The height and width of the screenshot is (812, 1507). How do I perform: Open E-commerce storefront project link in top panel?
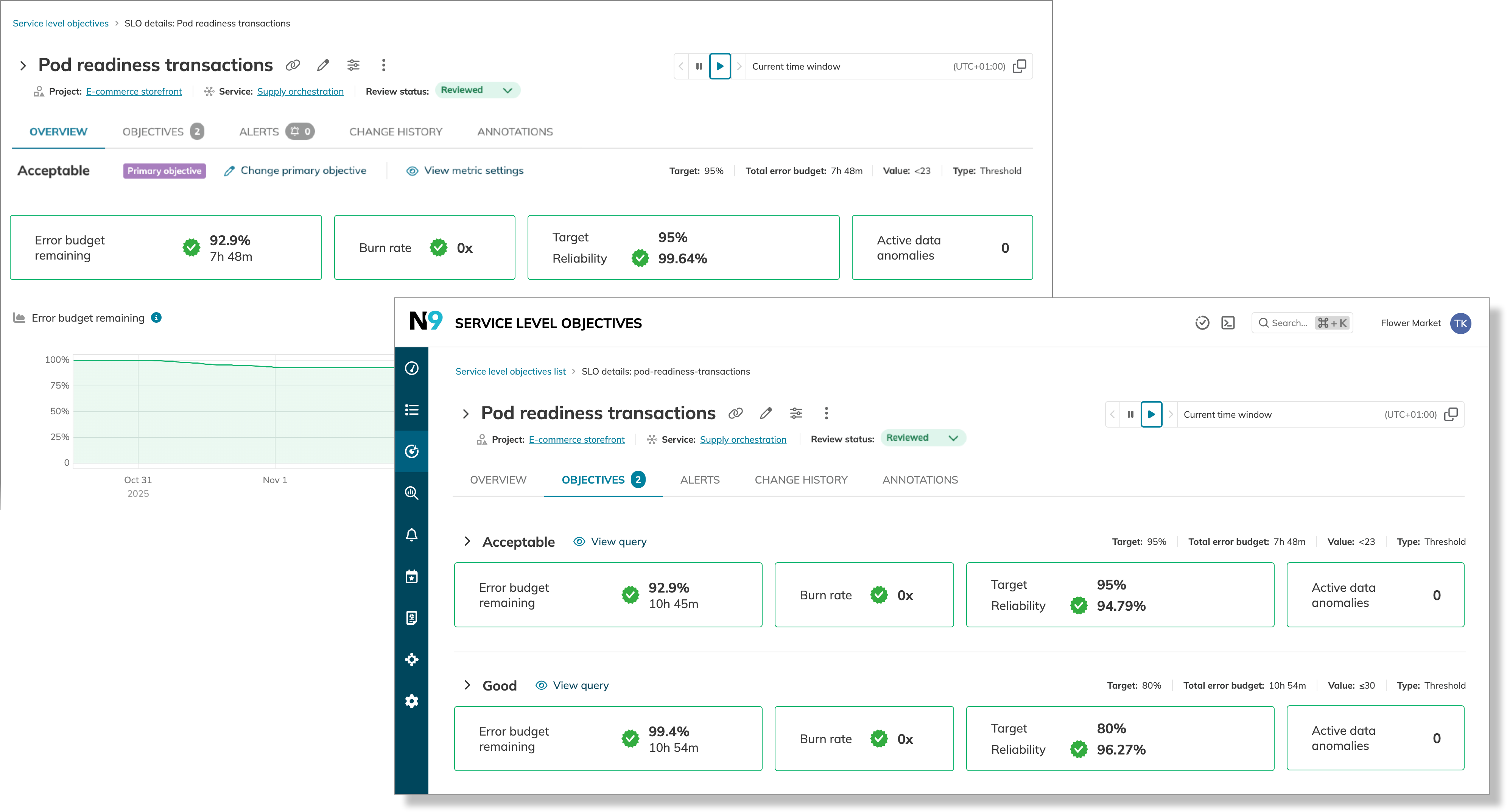click(x=134, y=91)
